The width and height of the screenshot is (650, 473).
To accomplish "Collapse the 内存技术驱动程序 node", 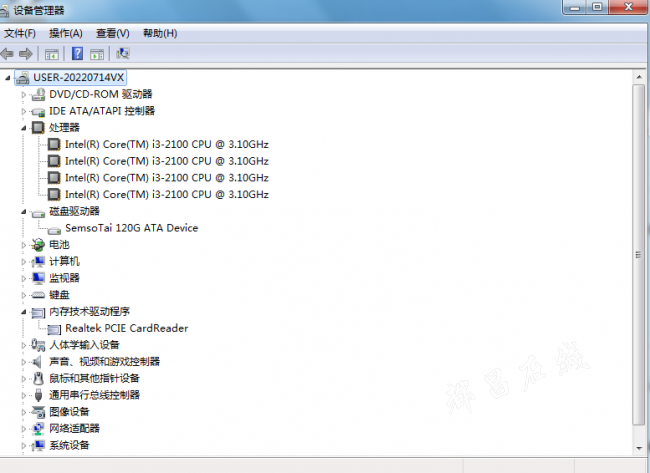I will [x=24, y=312].
